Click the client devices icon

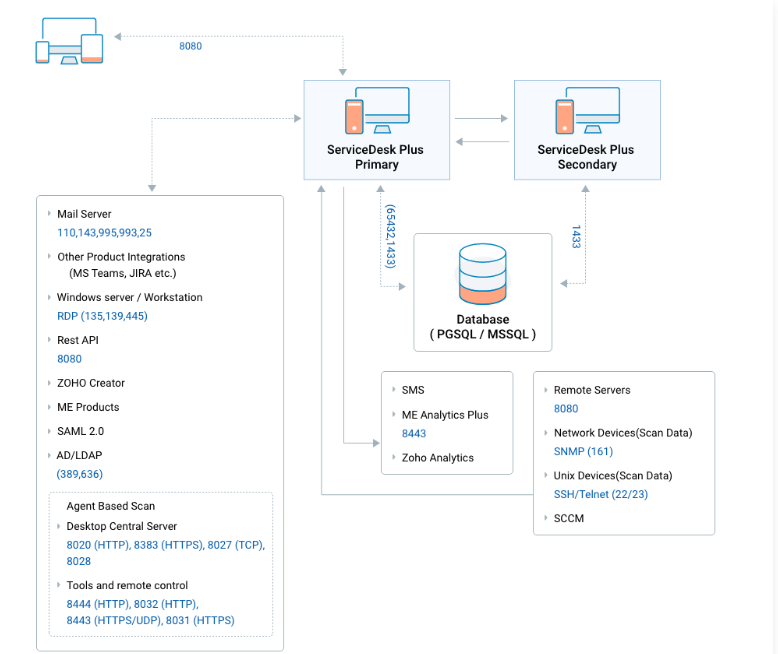[x=69, y=41]
